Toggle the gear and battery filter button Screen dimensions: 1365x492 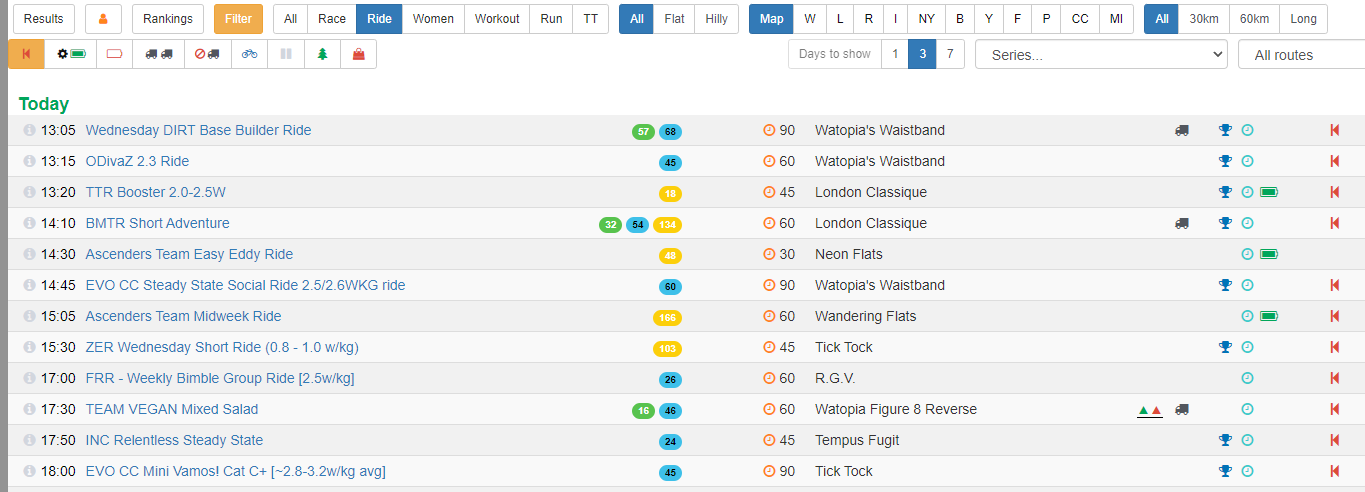pyautogui.click(x=70, y=54)
